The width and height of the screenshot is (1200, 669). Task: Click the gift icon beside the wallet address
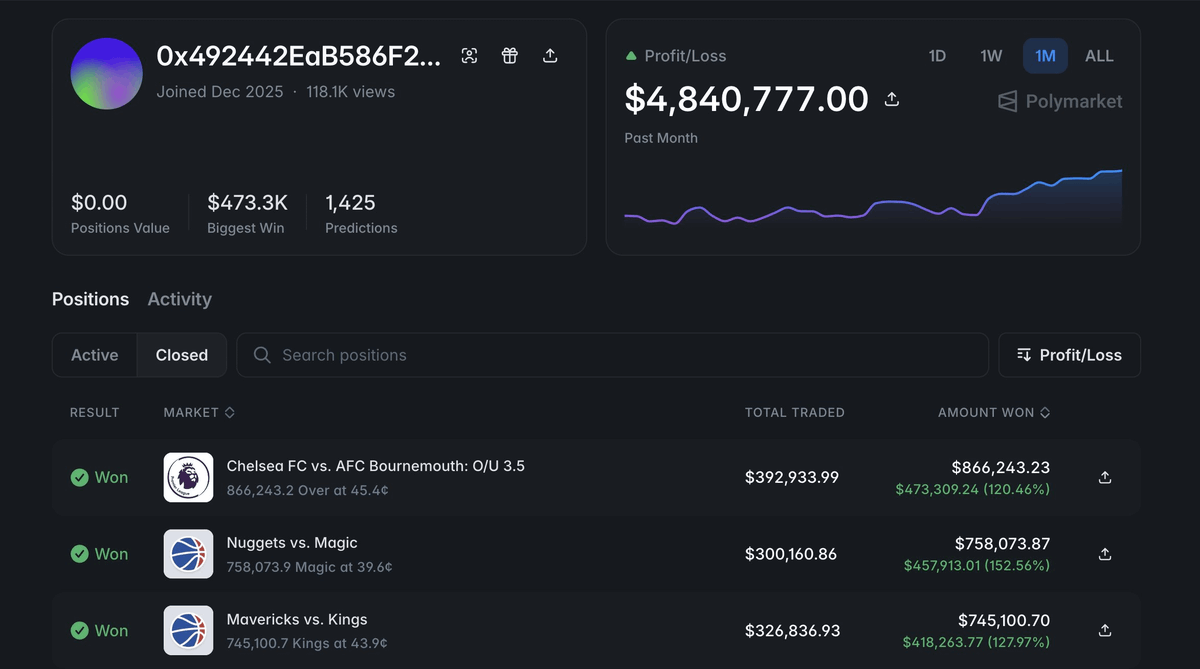[x=510, y=56]
